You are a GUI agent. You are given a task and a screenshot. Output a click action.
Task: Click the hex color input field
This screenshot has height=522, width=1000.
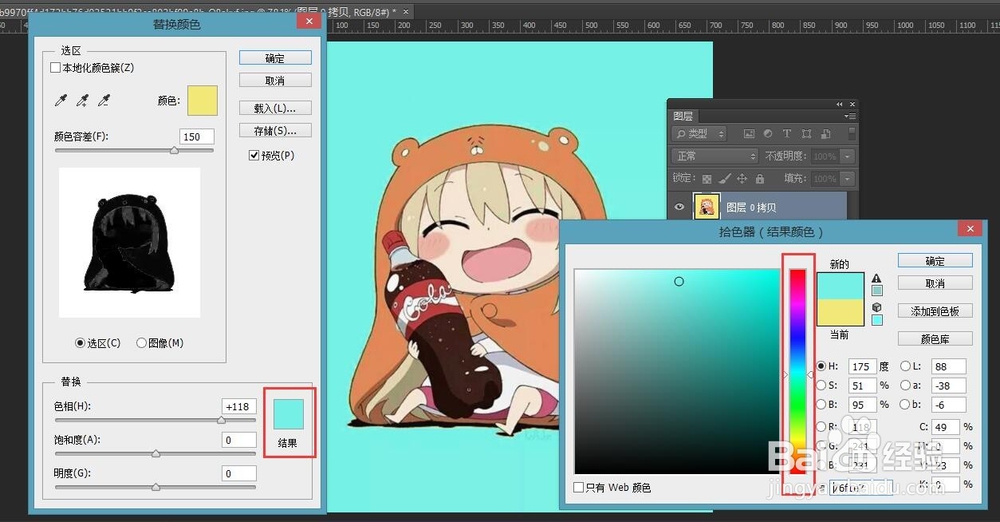click(861, 488)
